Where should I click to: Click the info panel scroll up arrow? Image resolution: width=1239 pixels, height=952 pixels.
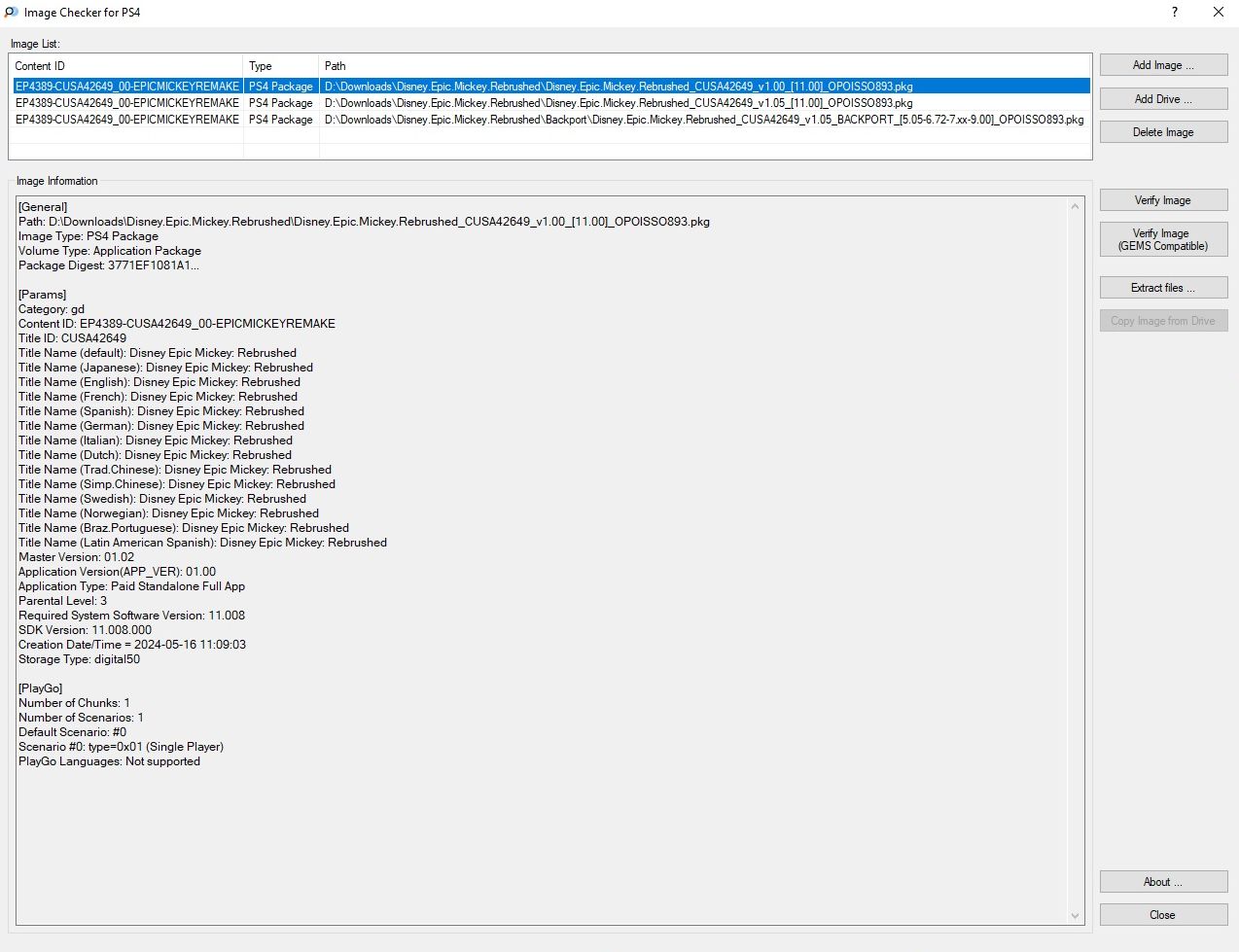click(1075, 206)
